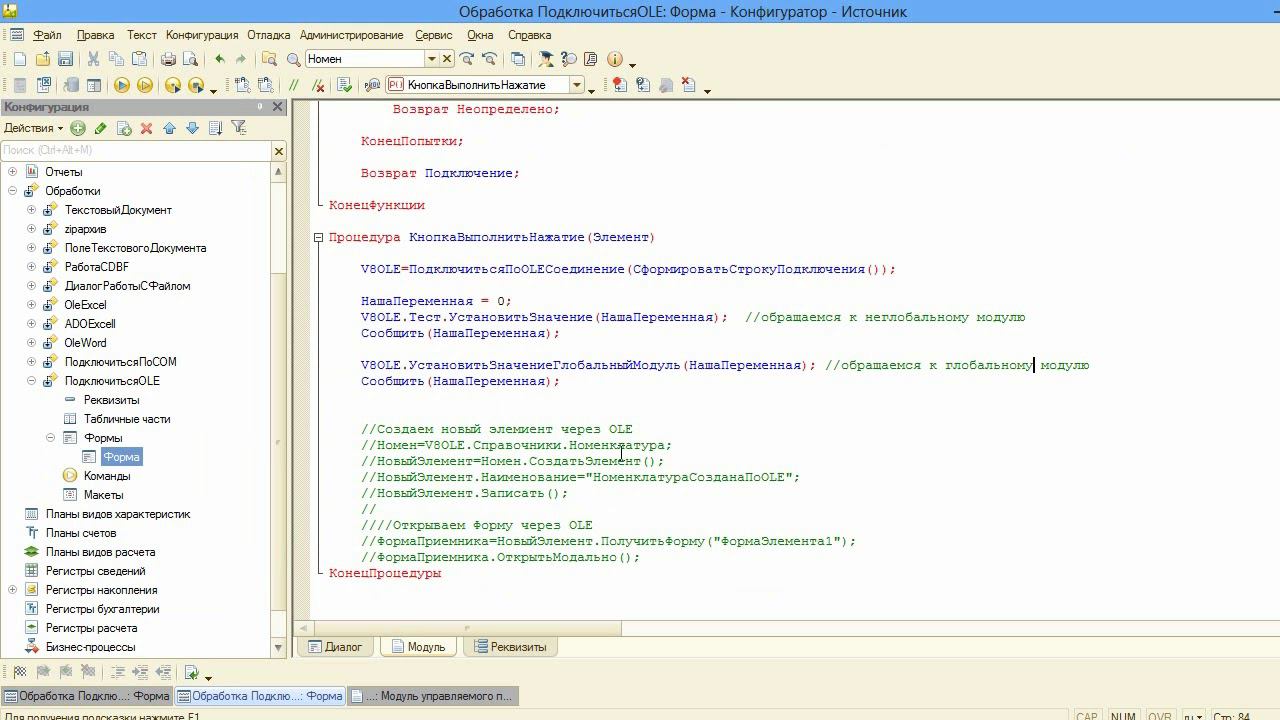Viewport: 1280px width, 720px height.
Task: Open the procedure list dropdown КнопкаВыполнитьНажатие
Action: [577, 86]
